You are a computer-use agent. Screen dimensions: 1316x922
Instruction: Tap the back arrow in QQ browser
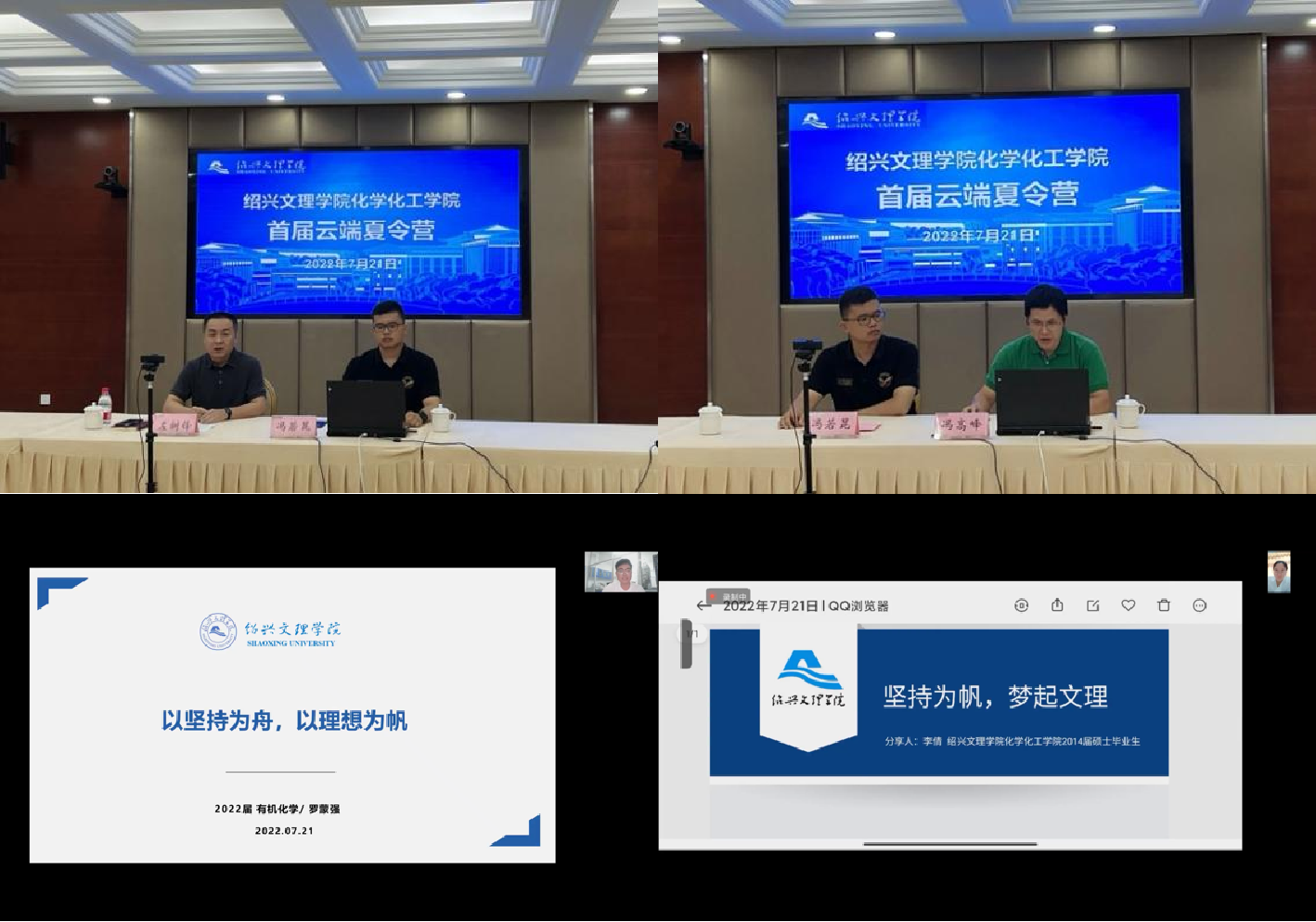(x=703, y=605)
